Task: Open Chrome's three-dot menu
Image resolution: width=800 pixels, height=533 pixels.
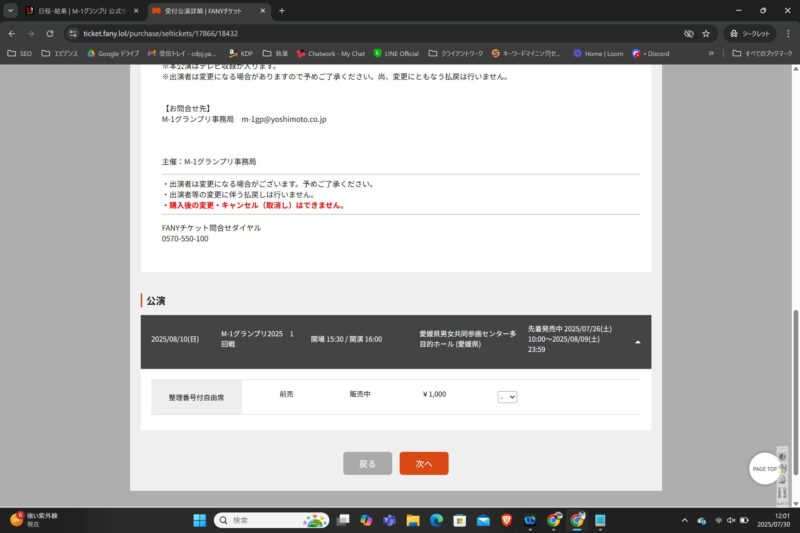Action: coord(788,34)
